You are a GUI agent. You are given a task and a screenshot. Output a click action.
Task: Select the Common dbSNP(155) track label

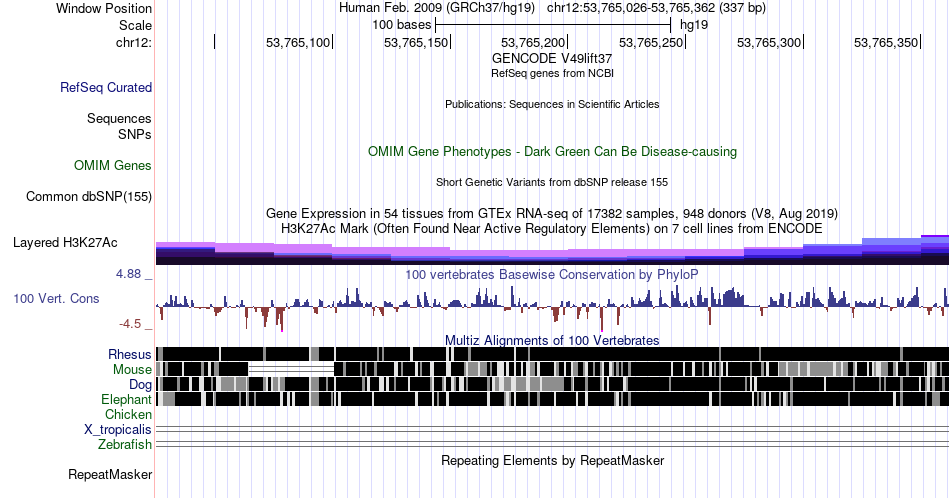[x=89, y=196]
